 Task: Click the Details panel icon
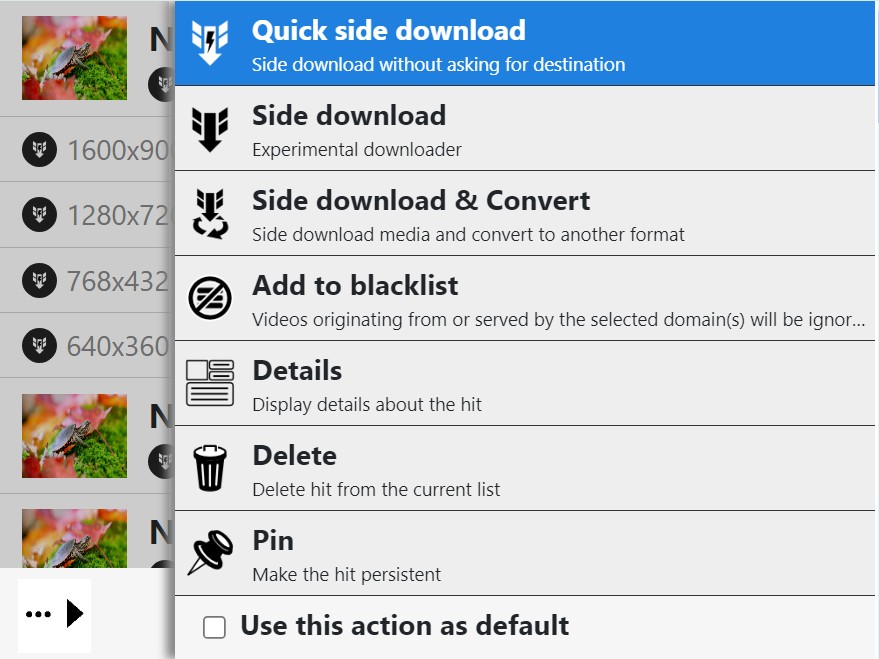[210, 383]
